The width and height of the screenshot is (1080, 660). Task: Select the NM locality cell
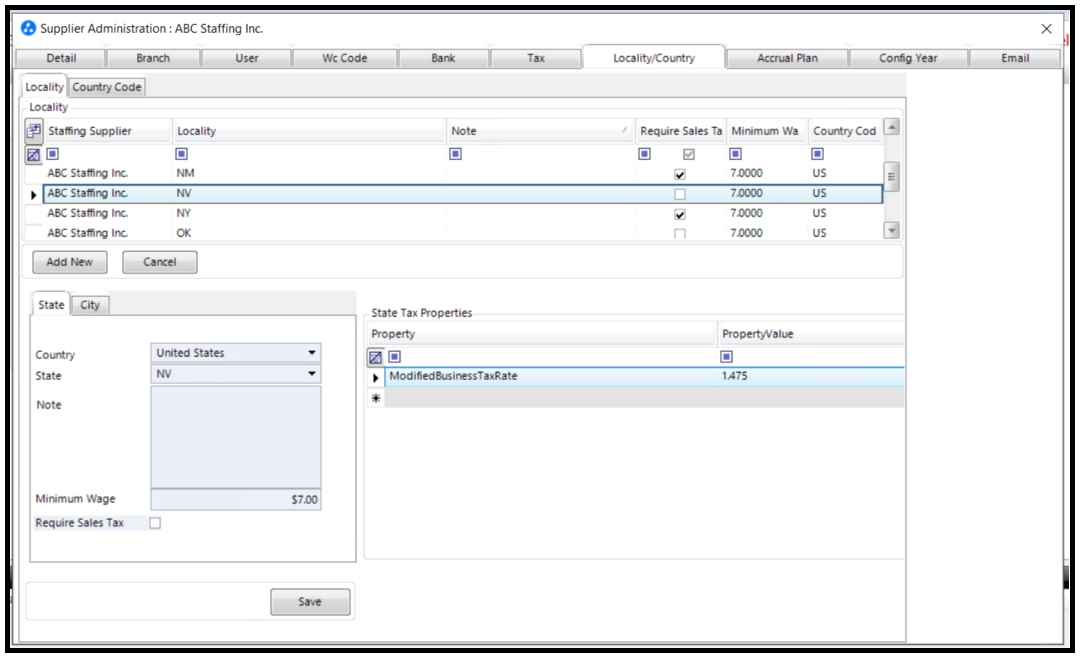coord(309,173)
